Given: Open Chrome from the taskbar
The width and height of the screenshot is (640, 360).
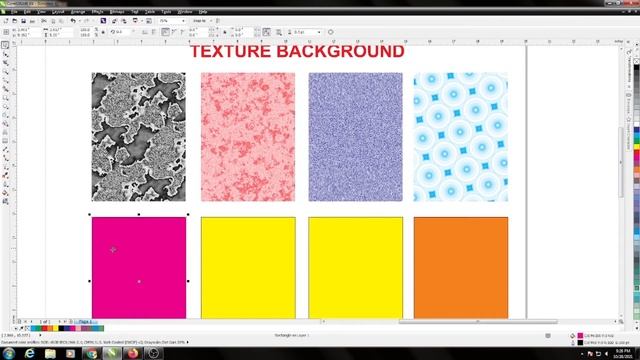Looking at the screenshot, I should (x=91, y=353).
